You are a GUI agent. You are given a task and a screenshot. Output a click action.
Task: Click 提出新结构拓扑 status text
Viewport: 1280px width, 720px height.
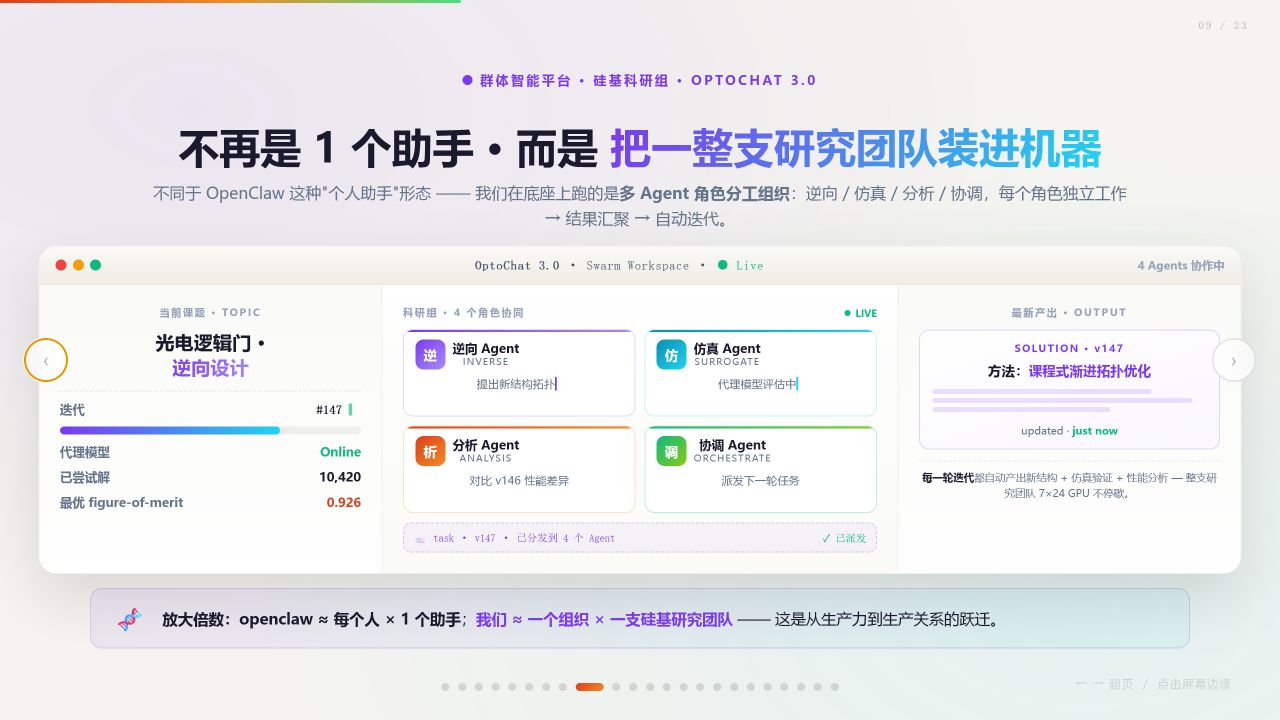coord(515,384)
